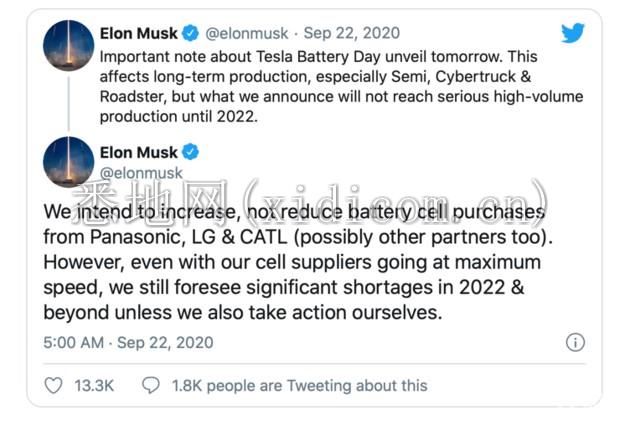
Task: Click Elon Musk name on second tweet
Action: [x=139, y=153]
